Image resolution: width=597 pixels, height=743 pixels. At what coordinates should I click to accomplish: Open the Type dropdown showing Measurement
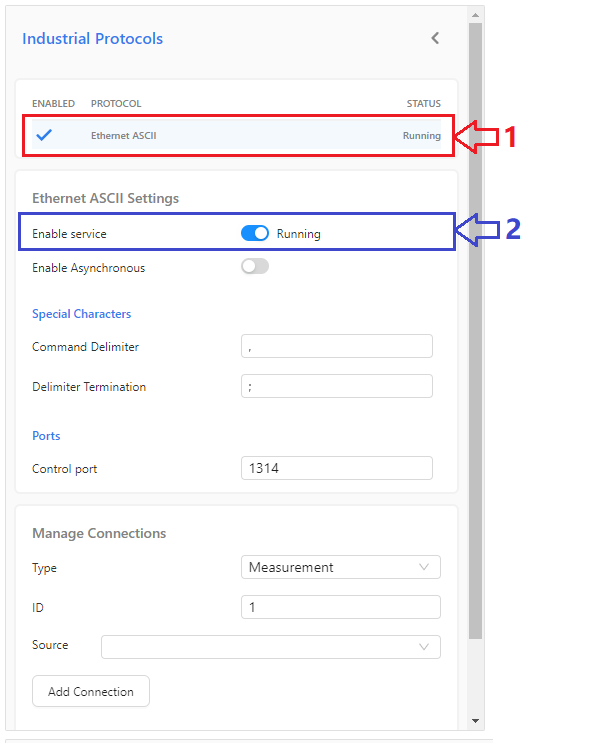click(x=341, y=567)
